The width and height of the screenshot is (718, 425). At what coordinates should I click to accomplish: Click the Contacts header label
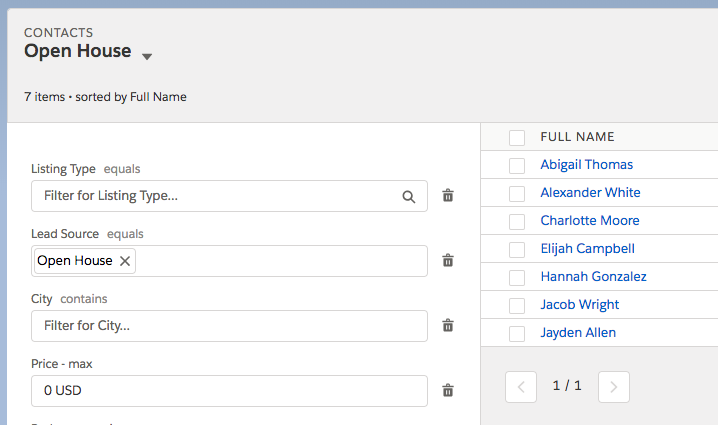(x=59, y=33)
